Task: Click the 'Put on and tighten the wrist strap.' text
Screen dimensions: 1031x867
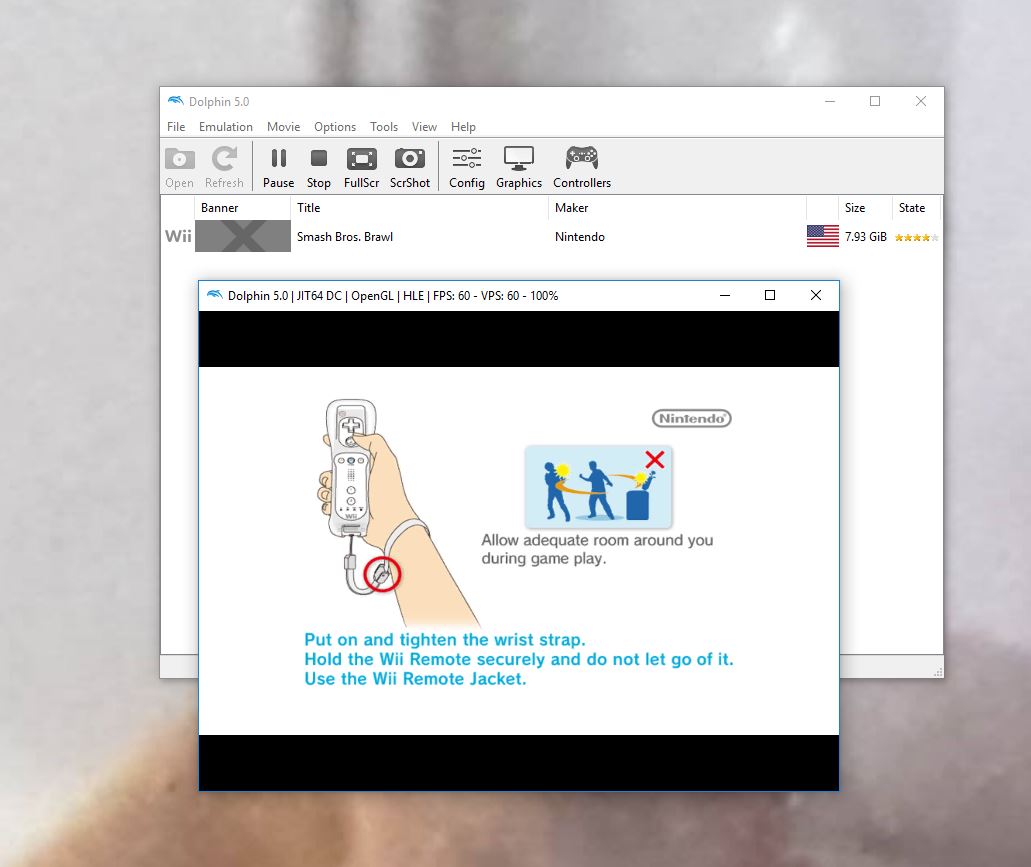Action: 444,640
